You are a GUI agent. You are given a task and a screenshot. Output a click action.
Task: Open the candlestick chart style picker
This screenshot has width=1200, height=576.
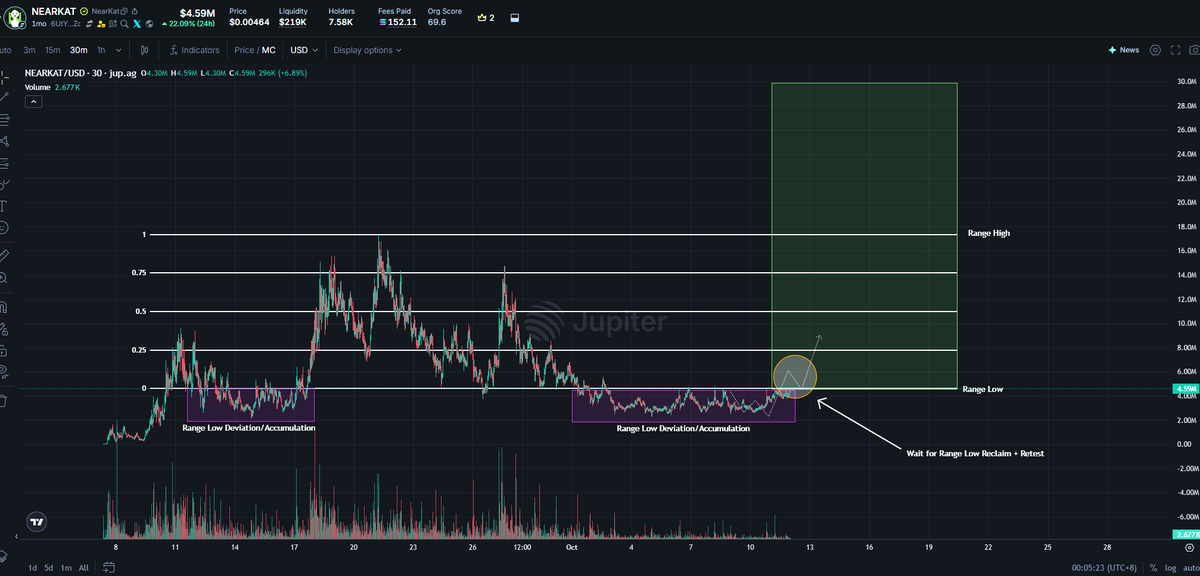coord(145,49)
